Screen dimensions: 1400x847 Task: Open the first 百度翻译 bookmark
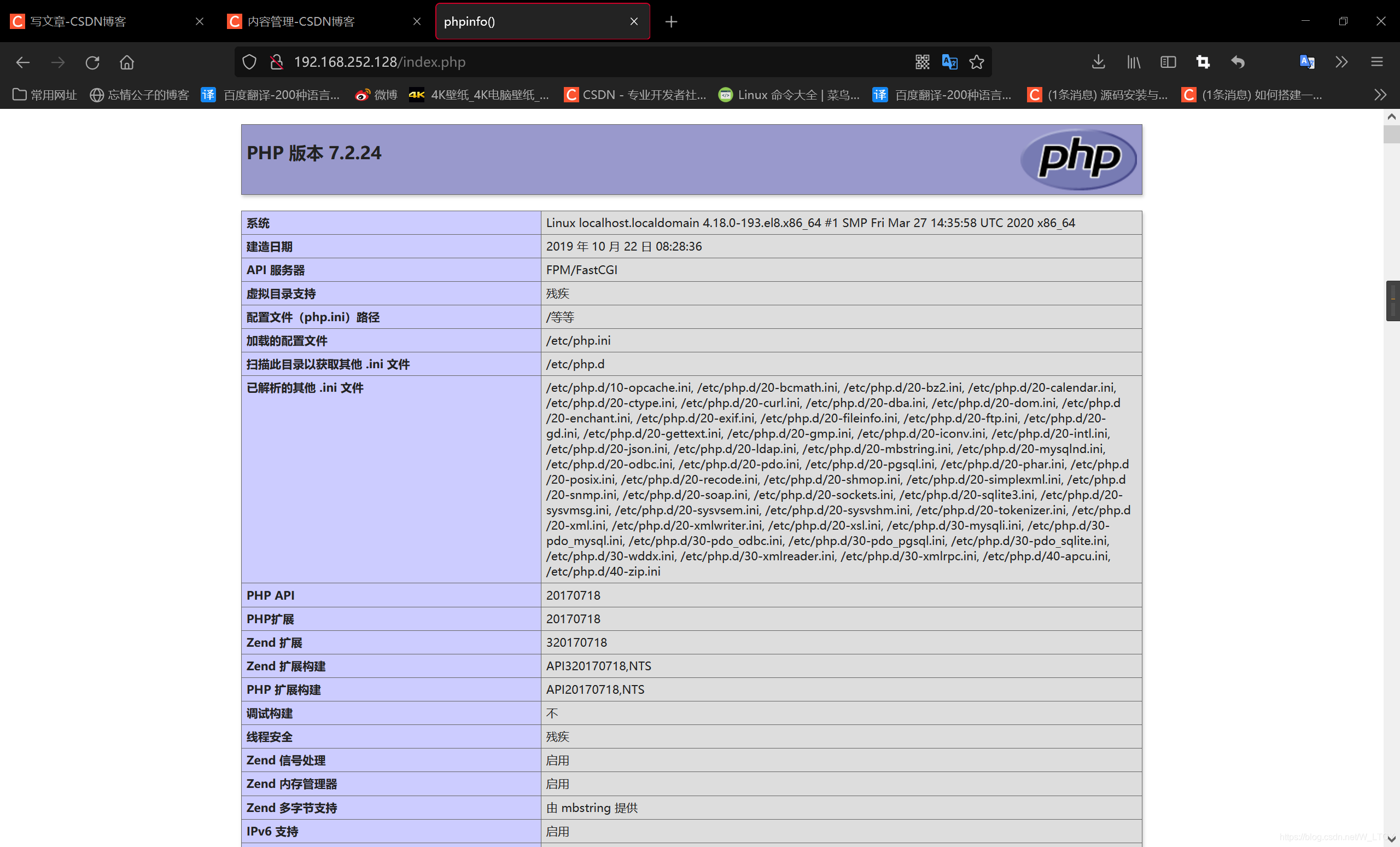271,95
